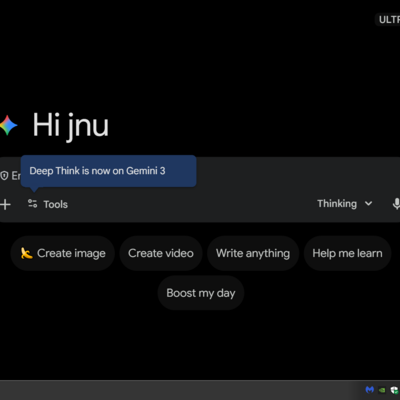Click the Boost my day chip

click(x=201, y=293)
